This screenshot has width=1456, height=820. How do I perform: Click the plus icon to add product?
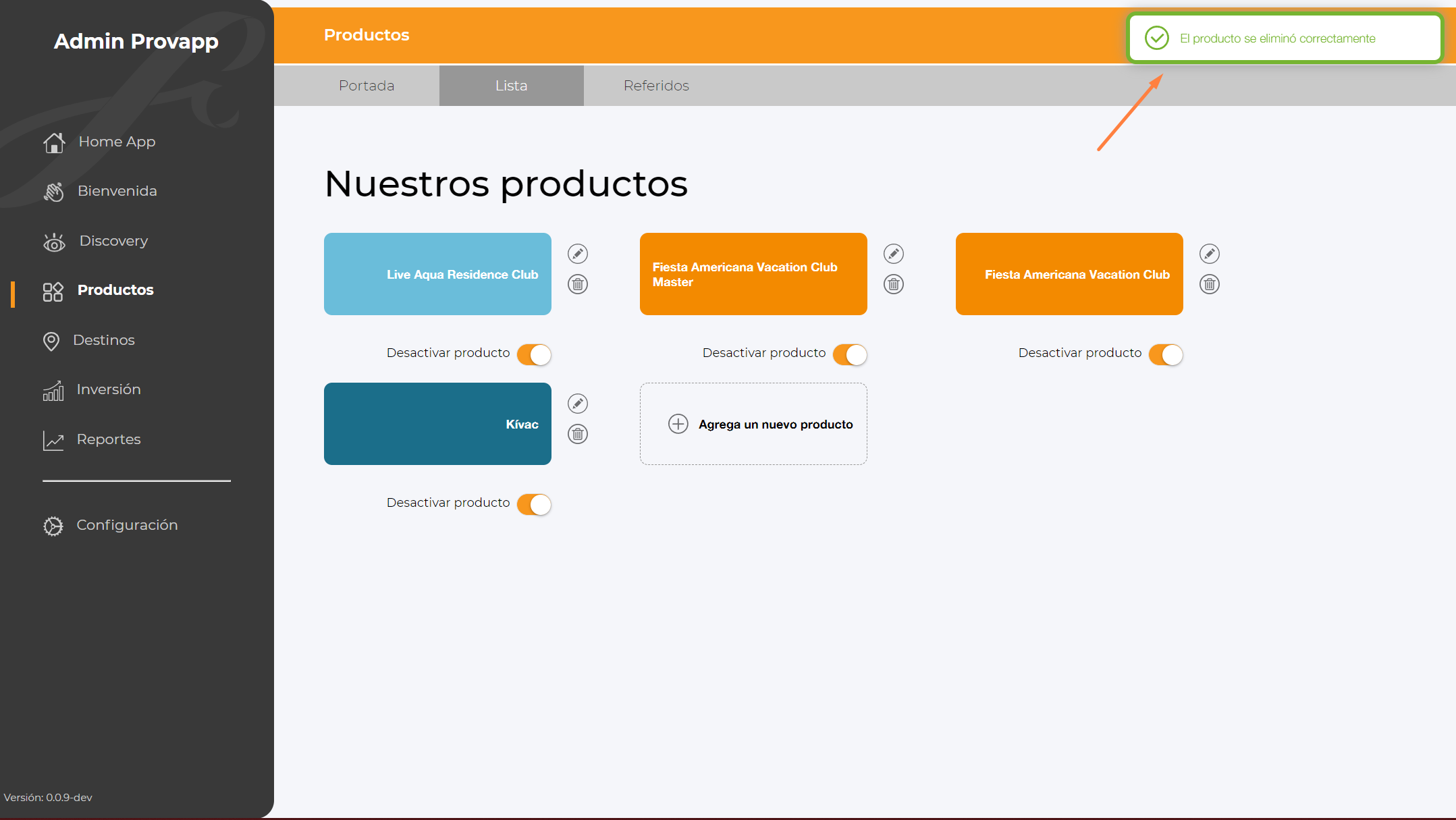tap(678, 424)
